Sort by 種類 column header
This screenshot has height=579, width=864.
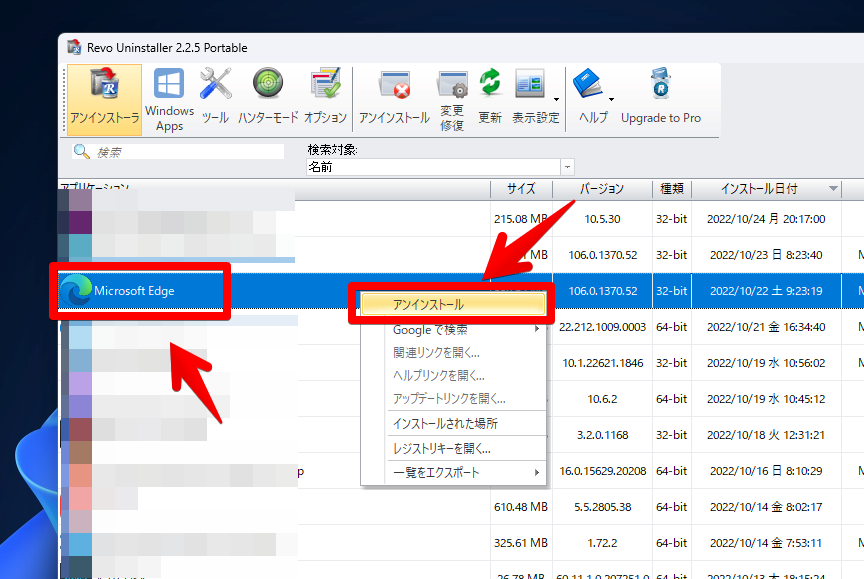[x=672, y=189]
